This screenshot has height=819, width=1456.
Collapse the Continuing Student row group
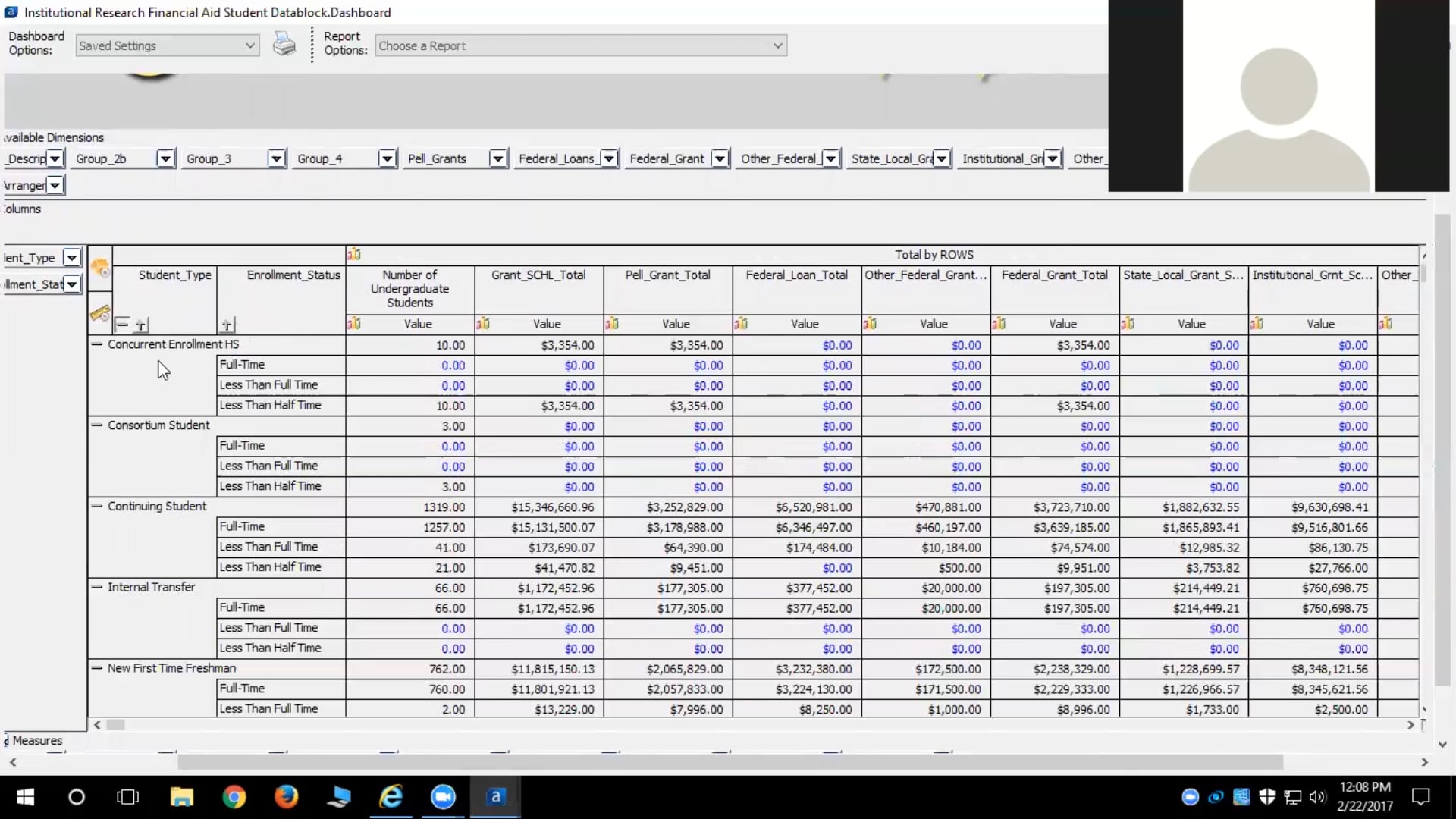(97, 506)
